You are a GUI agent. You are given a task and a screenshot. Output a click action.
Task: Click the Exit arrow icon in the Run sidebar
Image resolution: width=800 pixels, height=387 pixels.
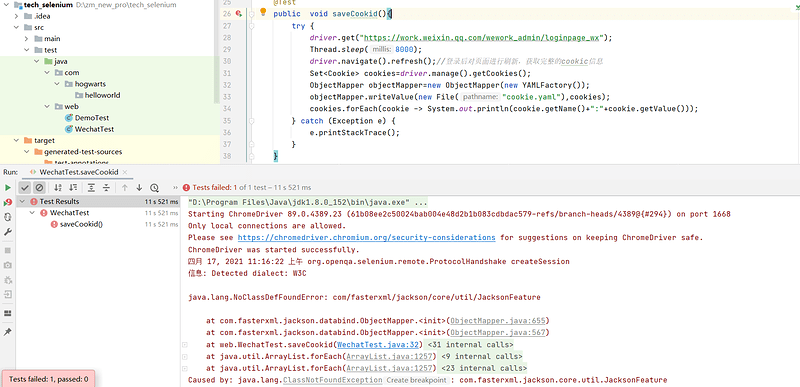(8, 294)
